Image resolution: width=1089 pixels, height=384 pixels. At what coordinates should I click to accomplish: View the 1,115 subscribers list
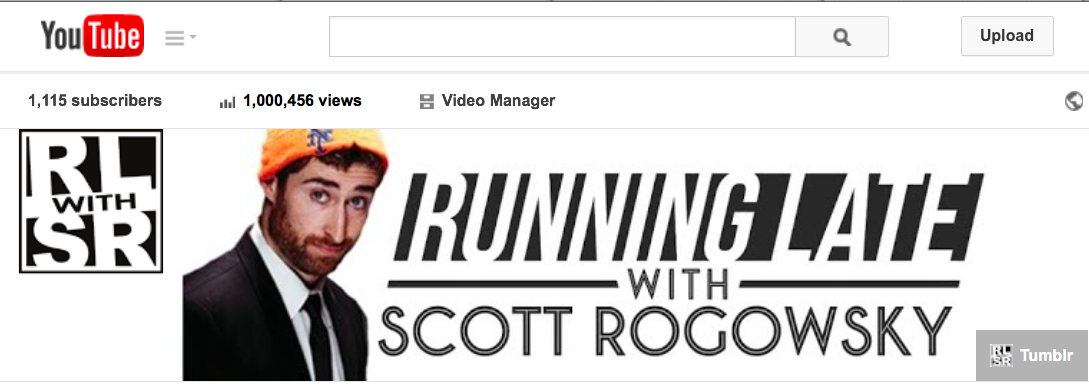94,101
